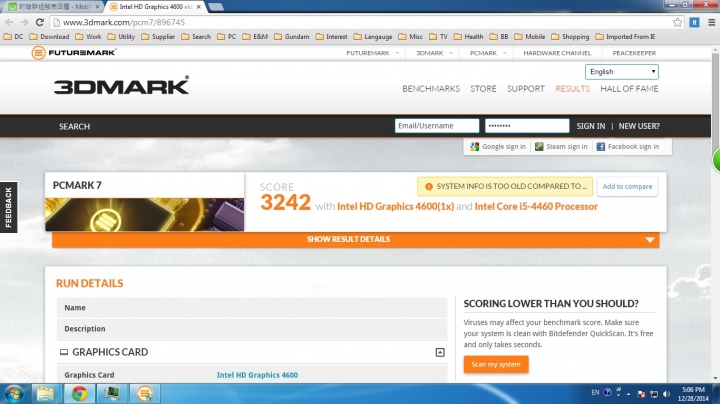This screenshot has width=720, height=404.
Task: Open the monitor app icon on taskbar
Action: (112, 394)
